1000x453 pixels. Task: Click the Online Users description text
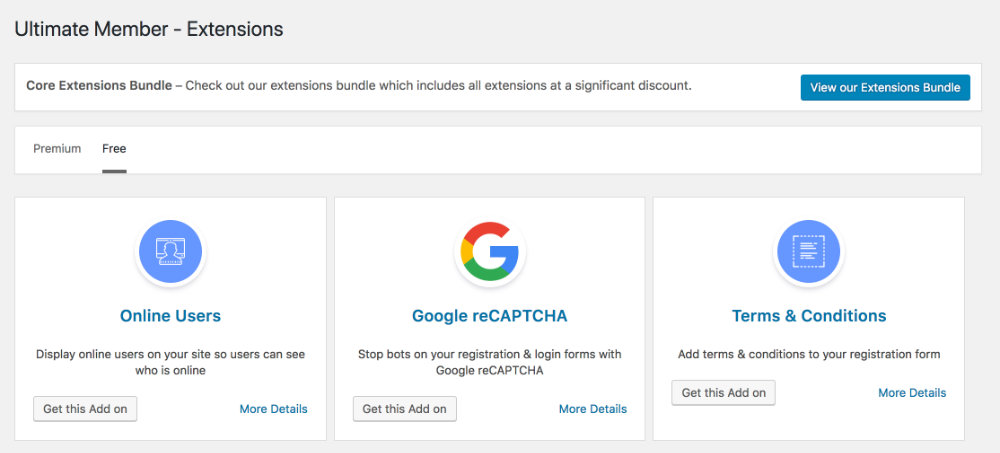170,362
